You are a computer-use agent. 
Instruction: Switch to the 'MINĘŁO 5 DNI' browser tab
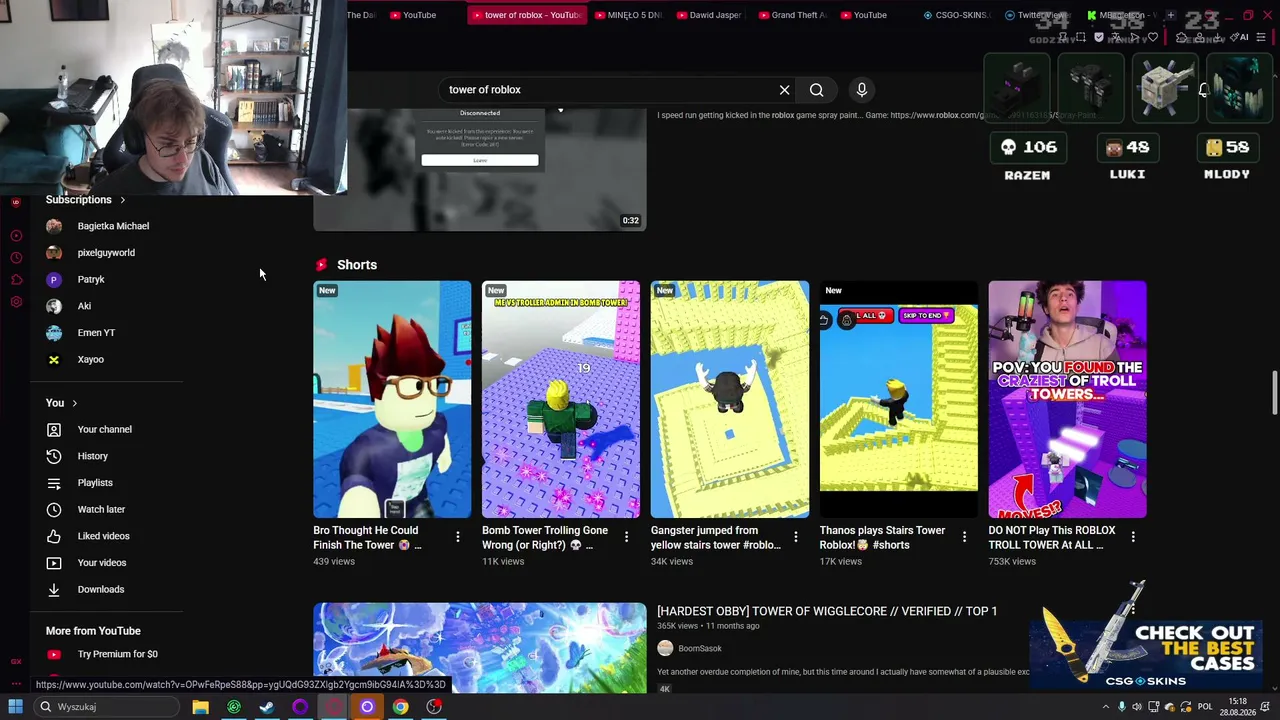point(628,15)
